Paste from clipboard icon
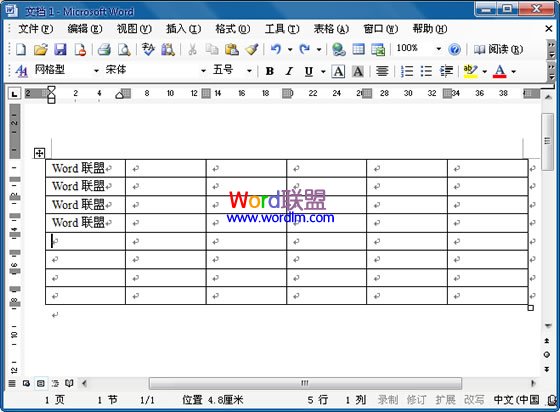The image size is (560, 412). 232,49
